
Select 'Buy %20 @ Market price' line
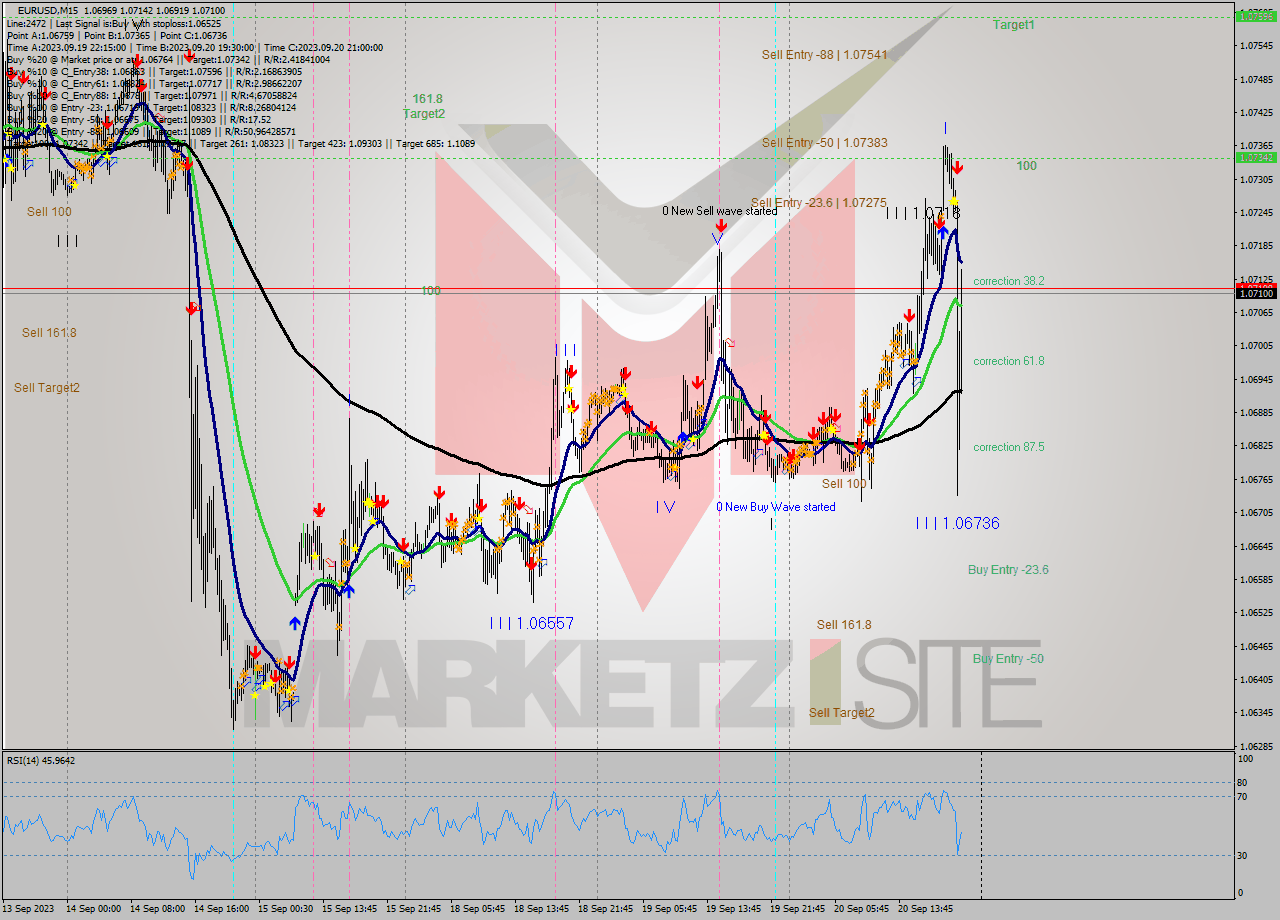[x=168, y=59]
